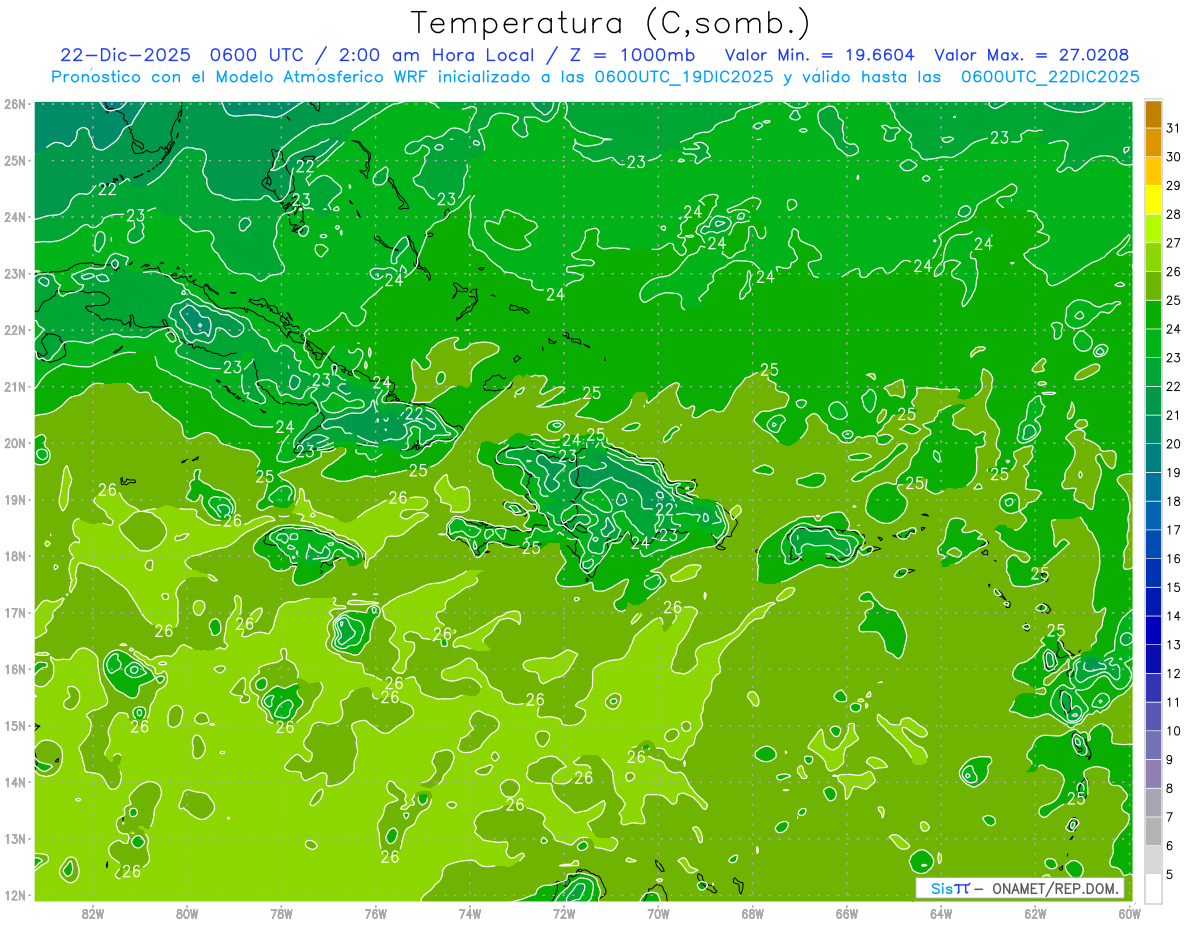Click the "14N" latitude axis label
This screenshot has width=1200, height=927.
pos(15,782)
